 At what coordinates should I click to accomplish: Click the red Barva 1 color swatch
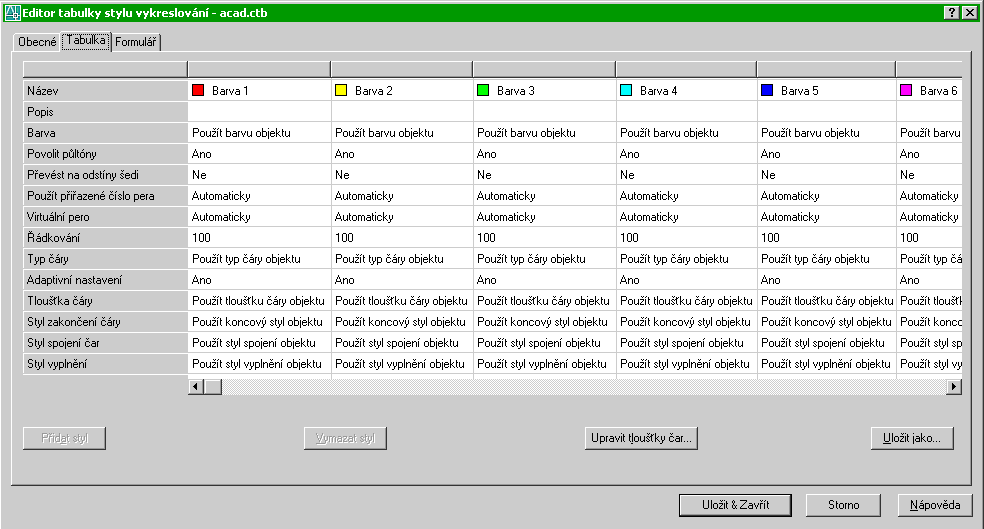[x=198, y=90]
